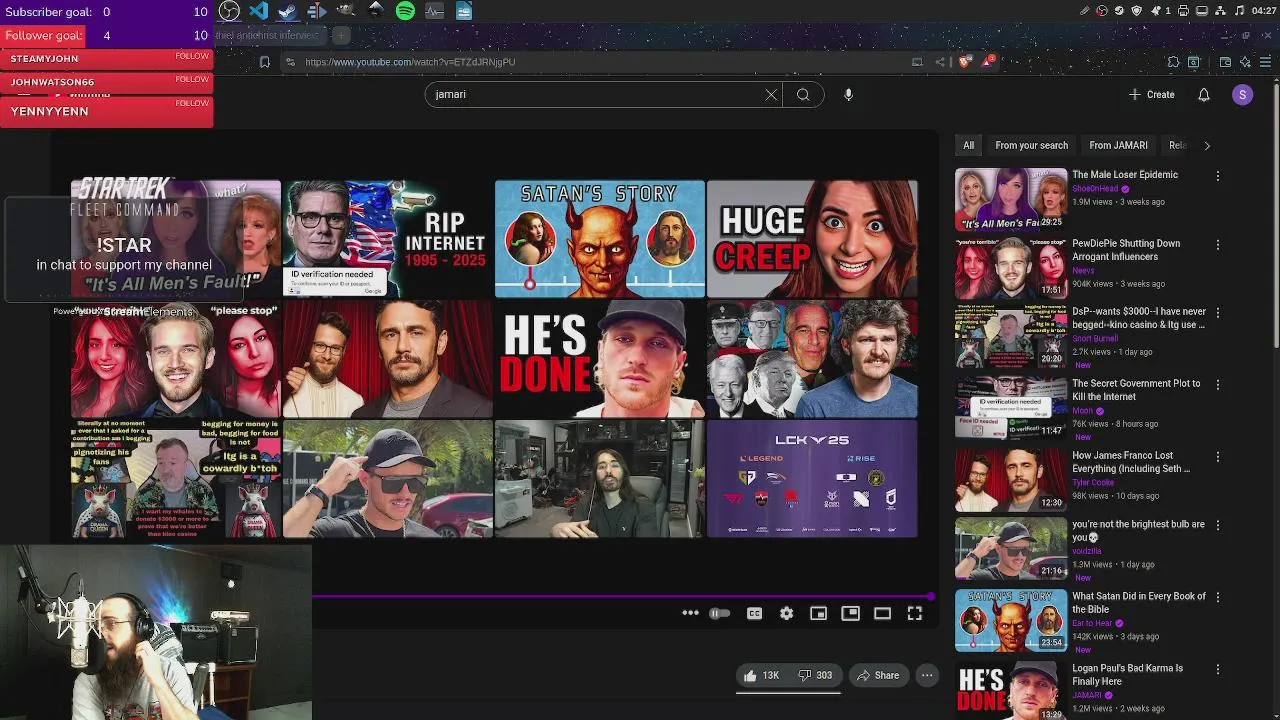Toggle closed captions CC button
Screen dimensions: 1280x720
tap(754, 614)
